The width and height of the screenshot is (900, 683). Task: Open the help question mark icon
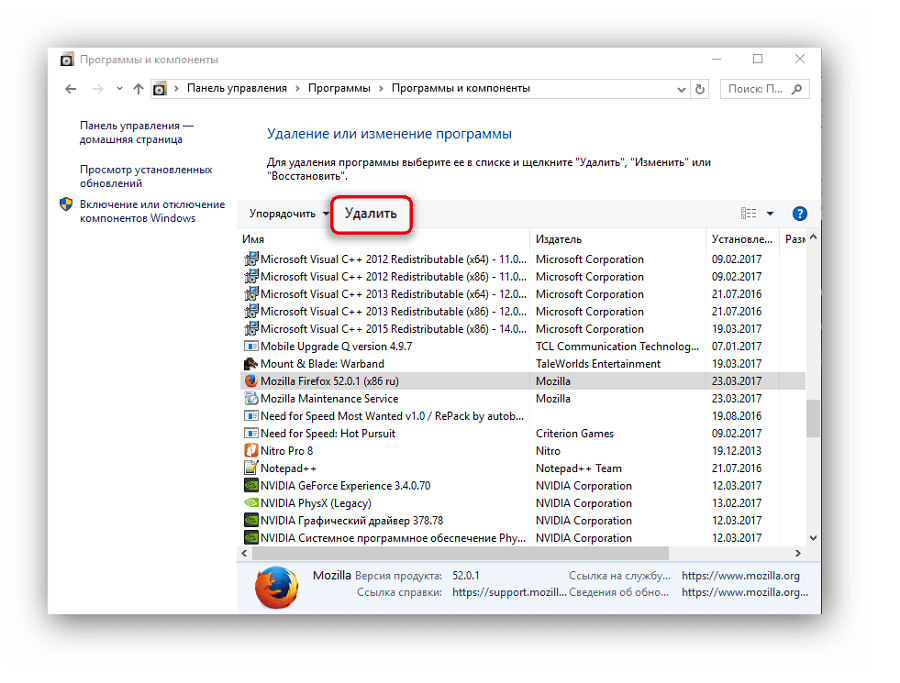799,213
